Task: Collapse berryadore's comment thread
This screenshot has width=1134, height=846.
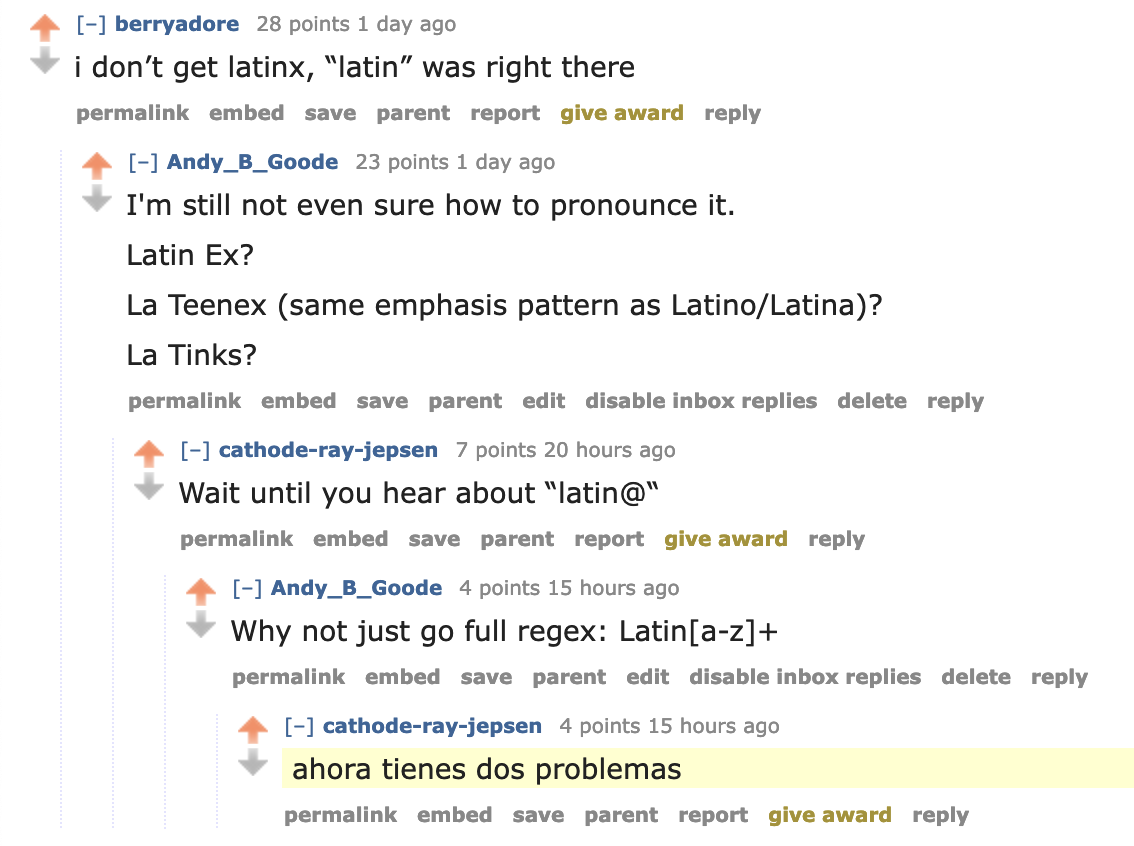Action: coord(91,23)
